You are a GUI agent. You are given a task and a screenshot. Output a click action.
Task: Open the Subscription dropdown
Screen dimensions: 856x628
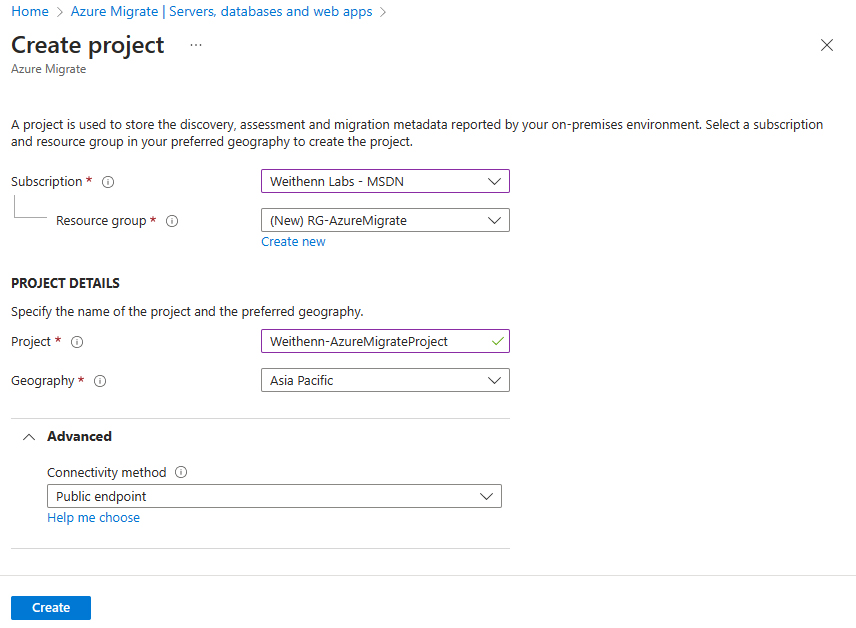[x=385, y=181]
